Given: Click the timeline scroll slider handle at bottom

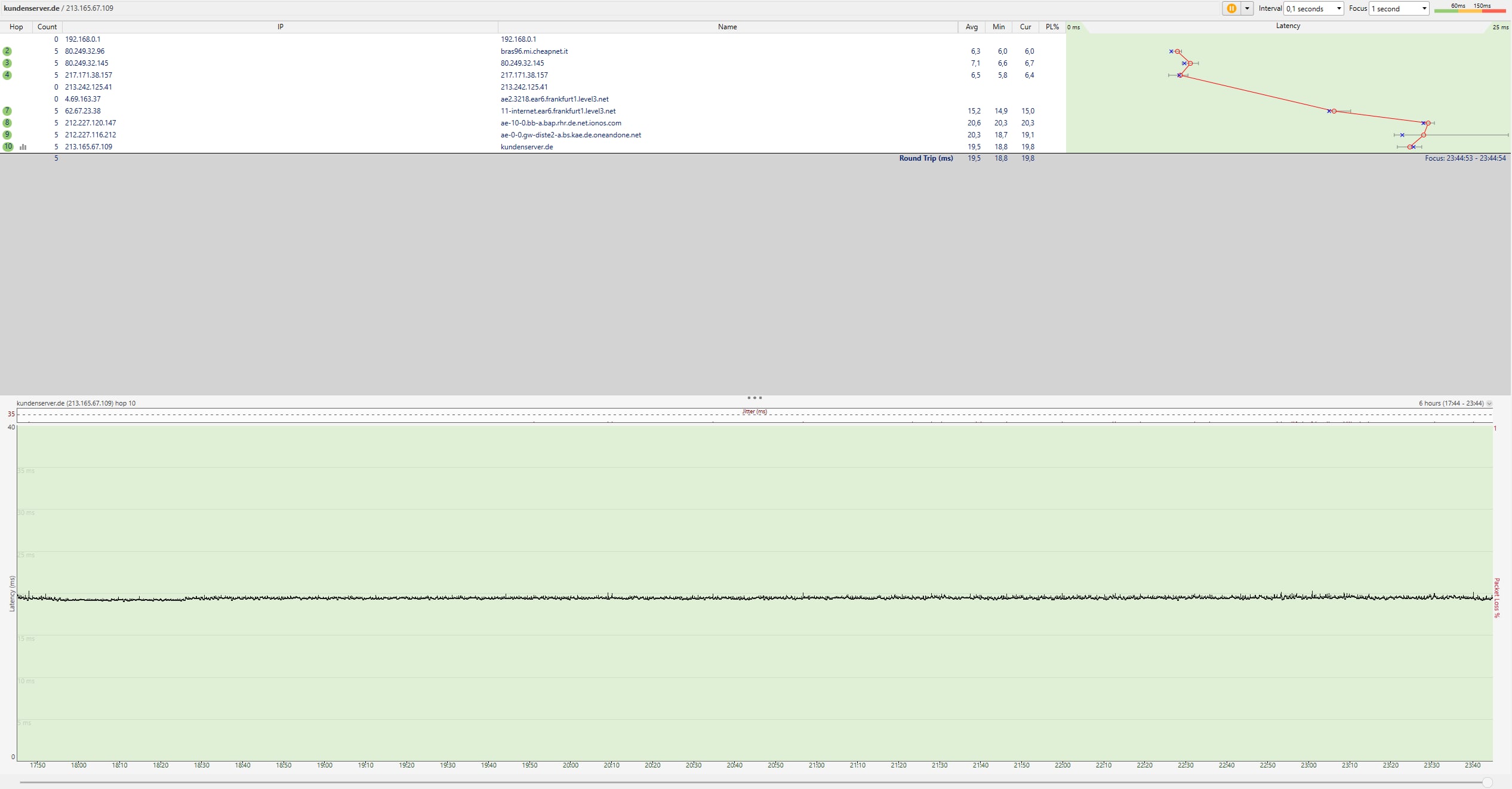Looking at the screenshot, I should click(x=1487, y=782).
